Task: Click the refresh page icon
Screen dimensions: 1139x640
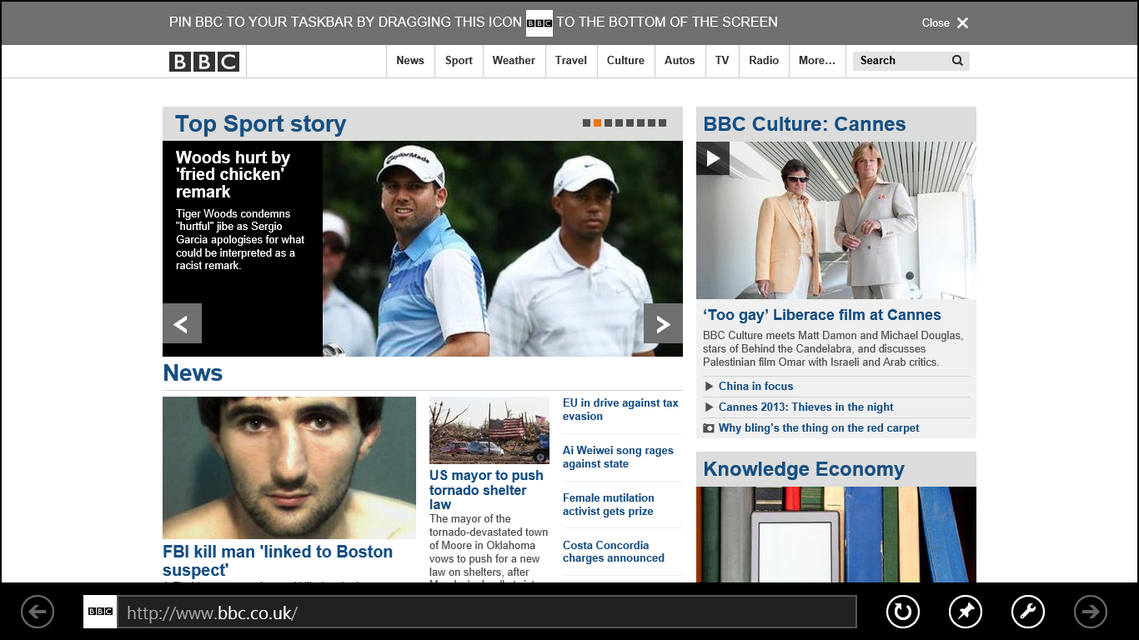Action: (902, 612)
